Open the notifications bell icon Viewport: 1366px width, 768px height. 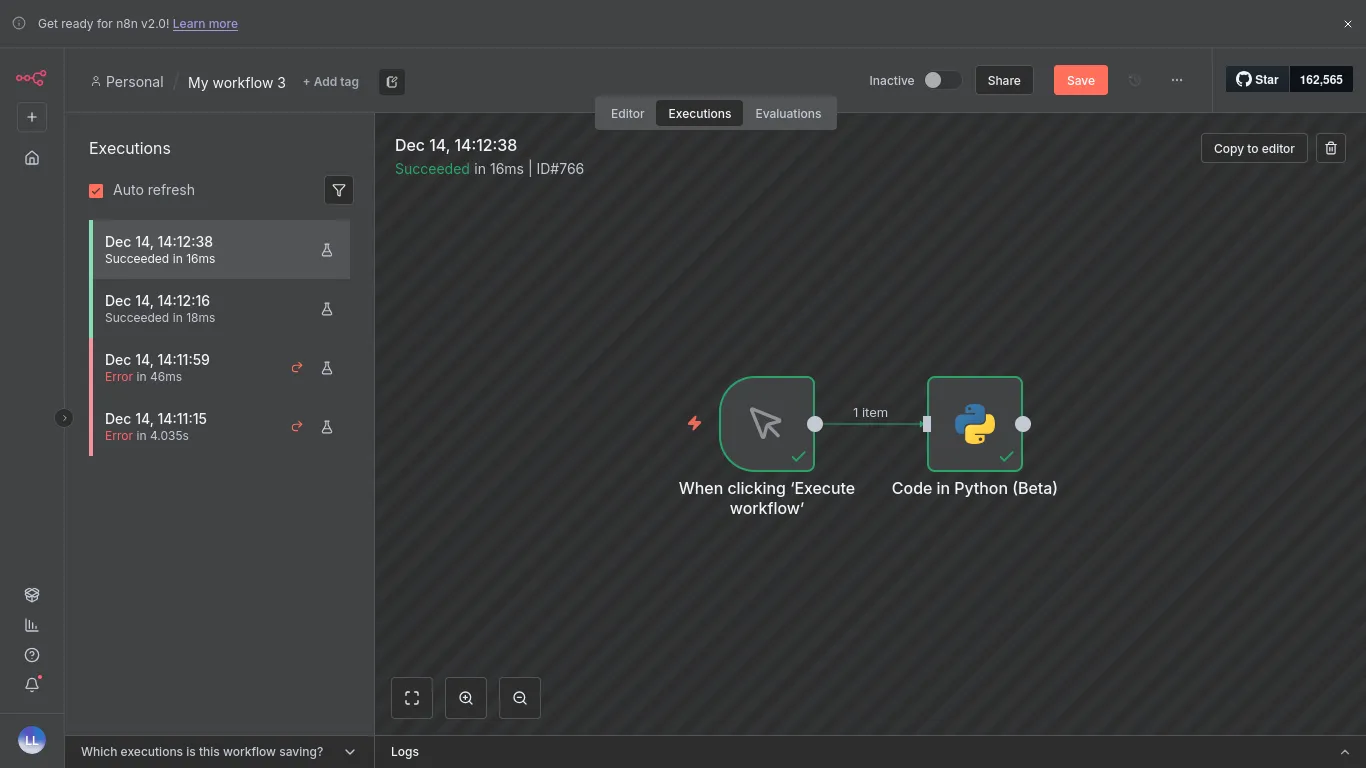32,685
